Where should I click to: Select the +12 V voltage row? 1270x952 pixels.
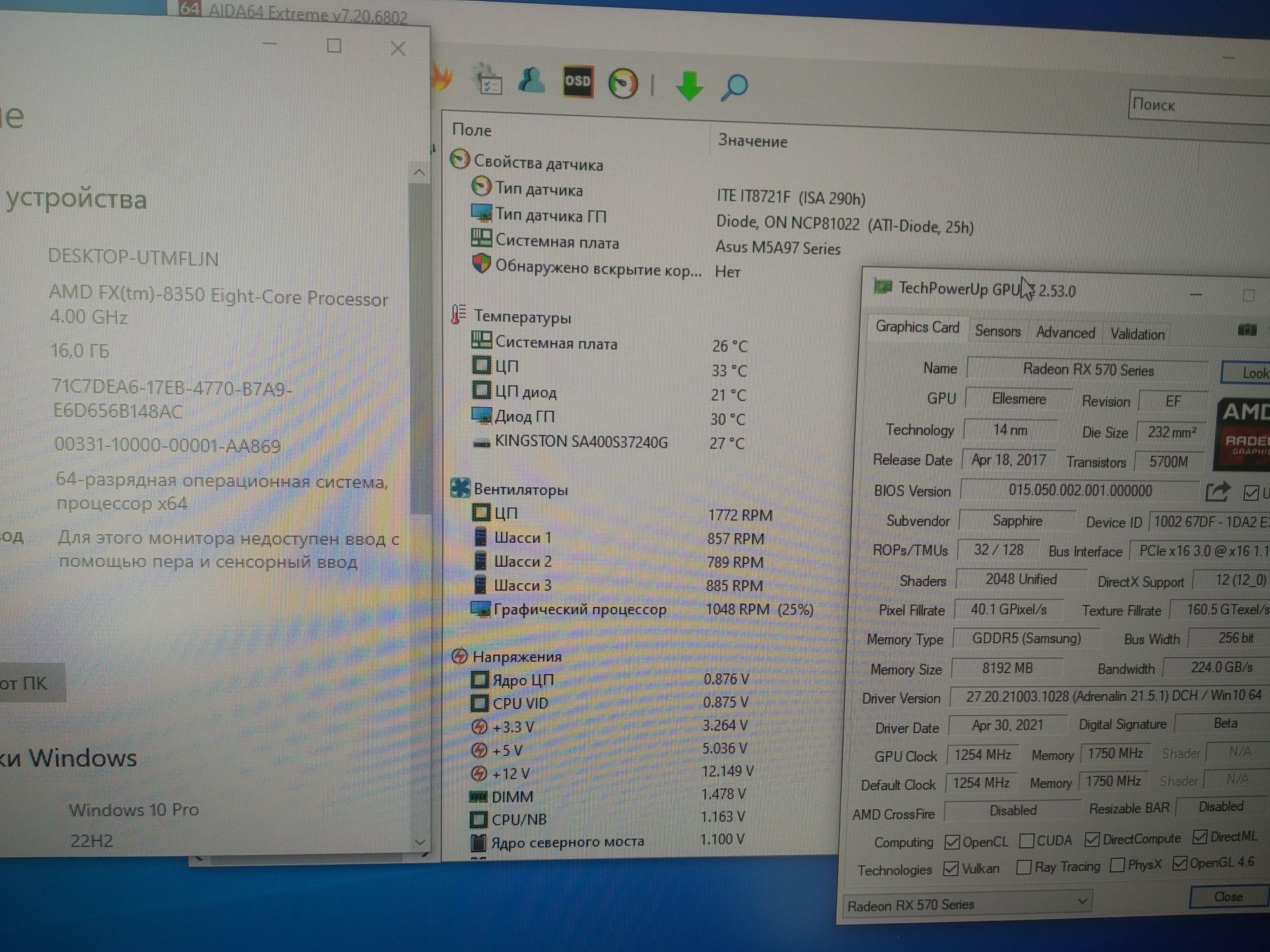tap(612, 772)
